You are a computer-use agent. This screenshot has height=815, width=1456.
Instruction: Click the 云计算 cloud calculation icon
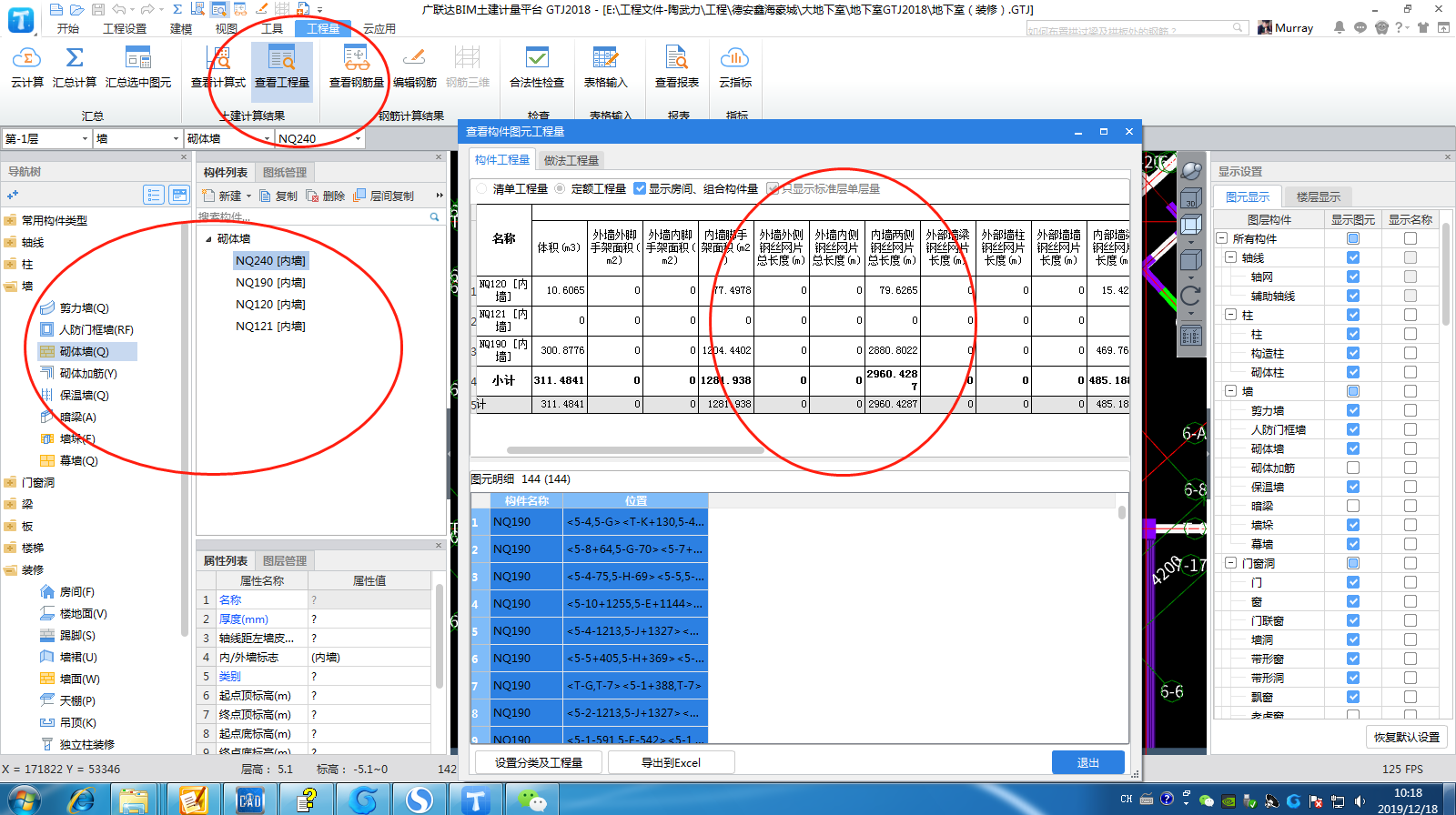coord(26,59)
